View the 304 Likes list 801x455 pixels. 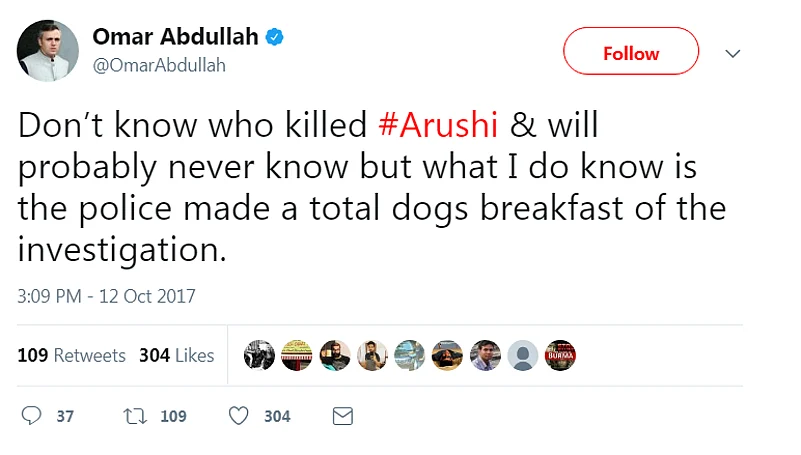177,355
